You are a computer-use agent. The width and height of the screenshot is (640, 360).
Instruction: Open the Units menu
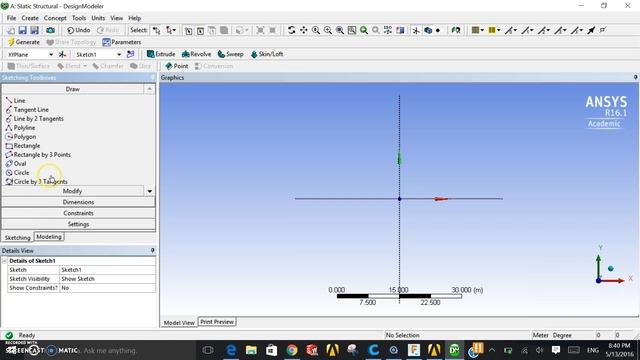98,18
